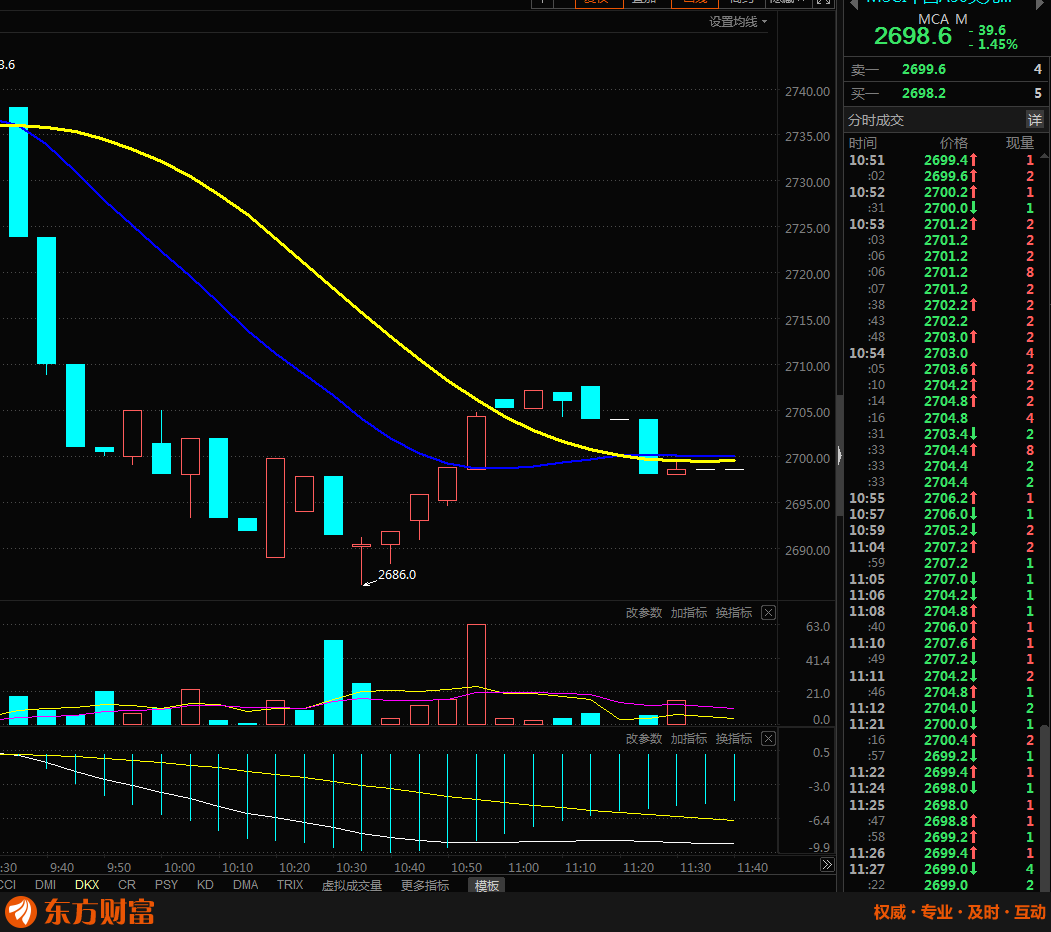Select the DKX indicator tab

coord(87,885)
